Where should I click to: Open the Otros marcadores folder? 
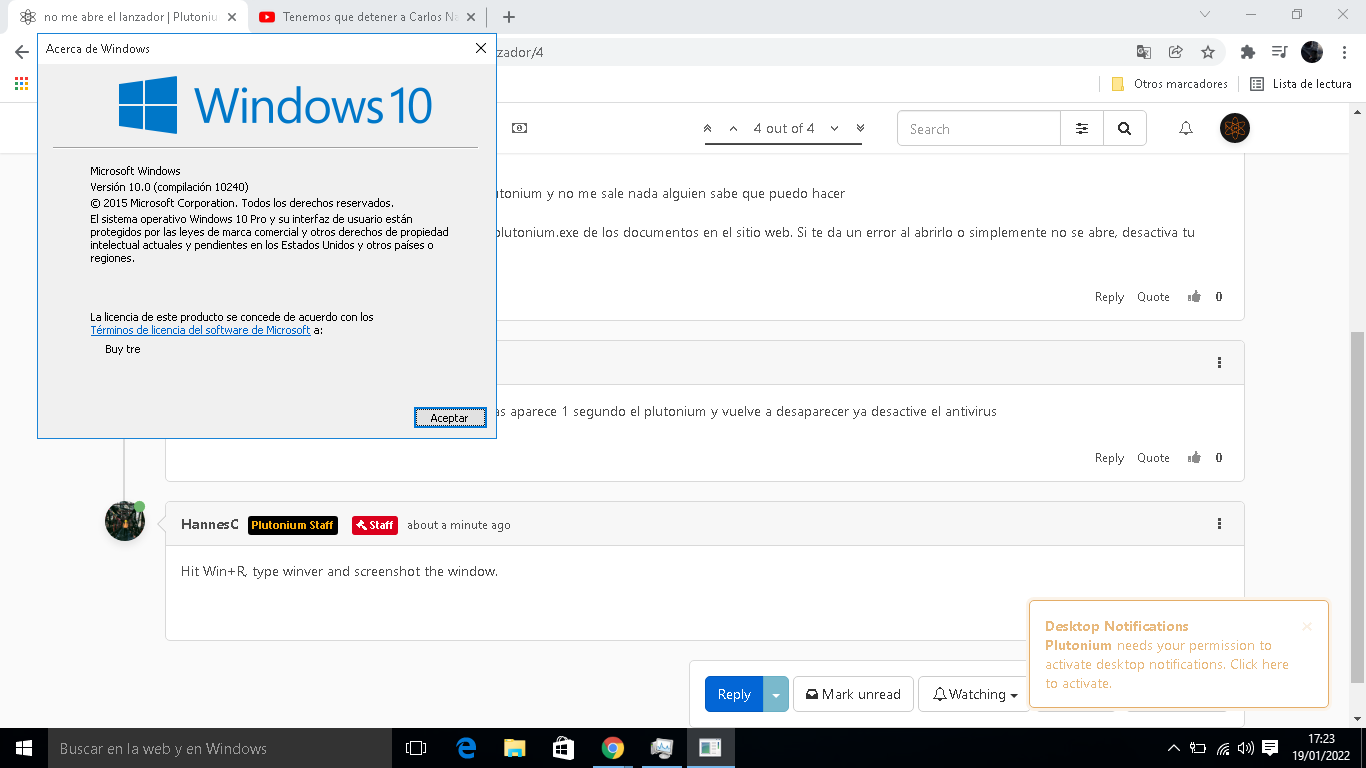coord(1169,84)
